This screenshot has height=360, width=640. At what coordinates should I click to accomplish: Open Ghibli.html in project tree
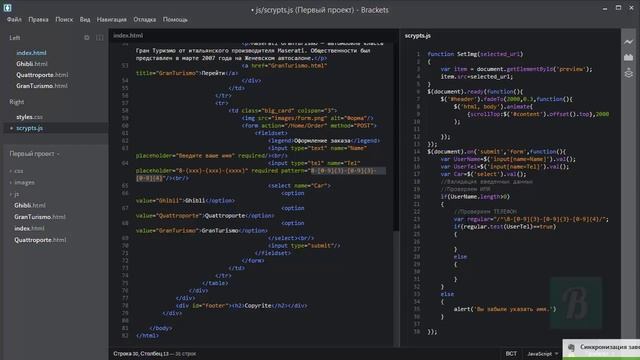(30, 205)
